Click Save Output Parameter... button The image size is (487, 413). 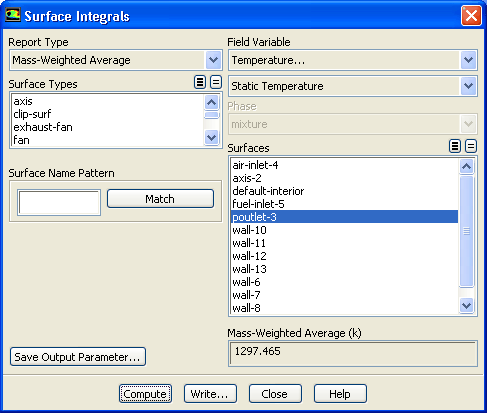(x=78, y=357)
